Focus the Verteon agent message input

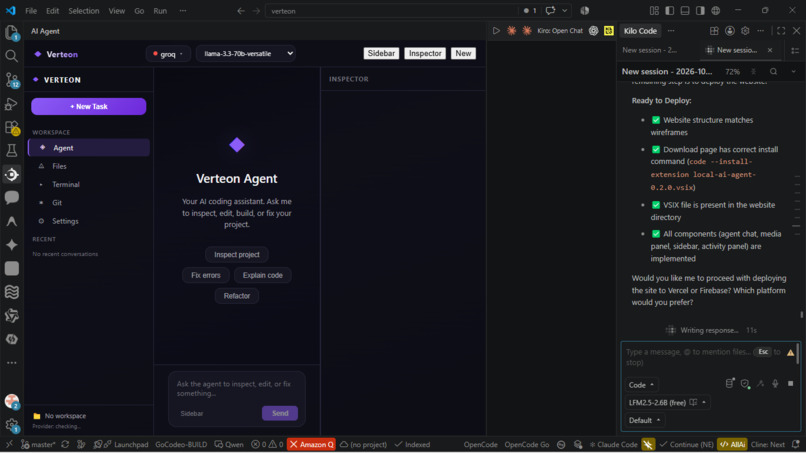point(236,389)
